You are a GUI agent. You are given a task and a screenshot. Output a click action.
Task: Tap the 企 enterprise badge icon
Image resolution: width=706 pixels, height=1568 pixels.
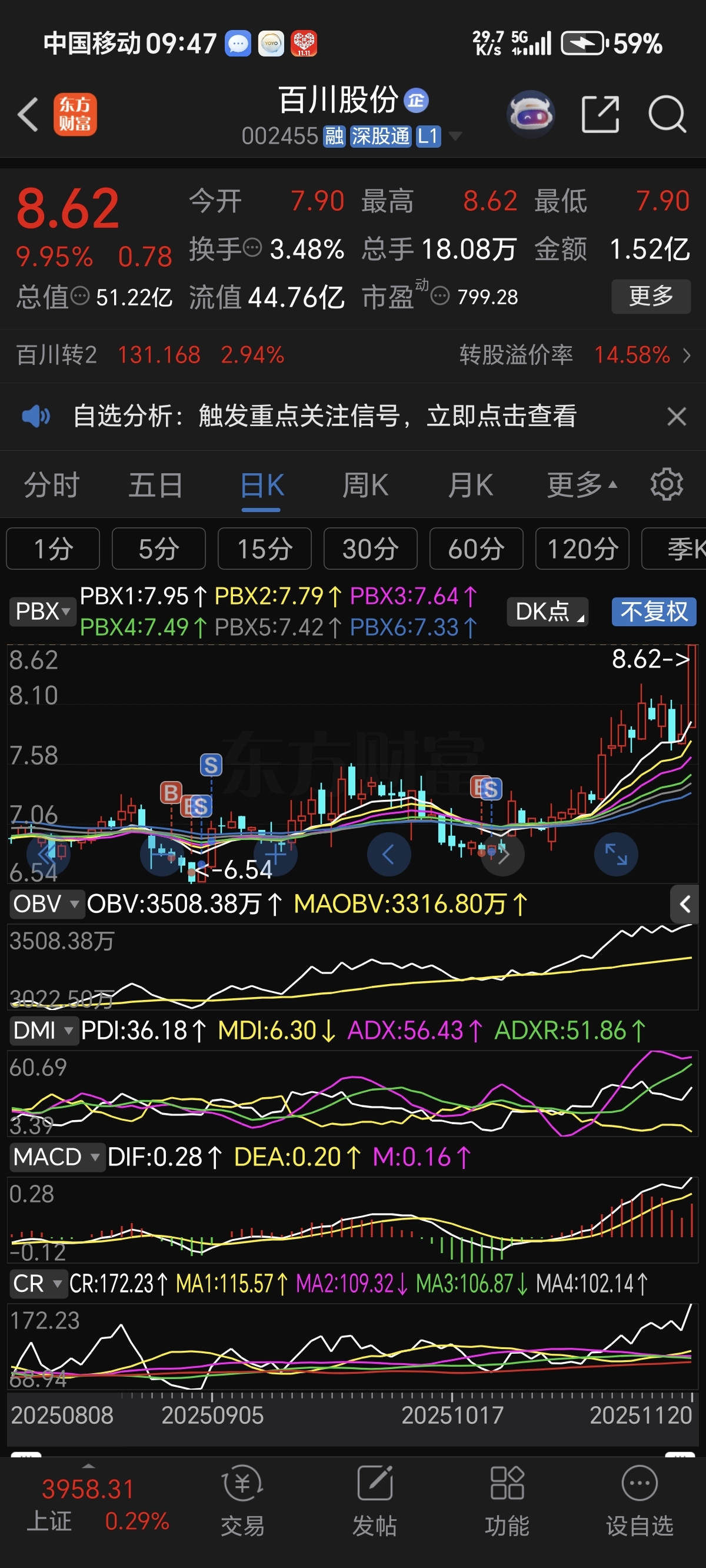tap(417, 101)
